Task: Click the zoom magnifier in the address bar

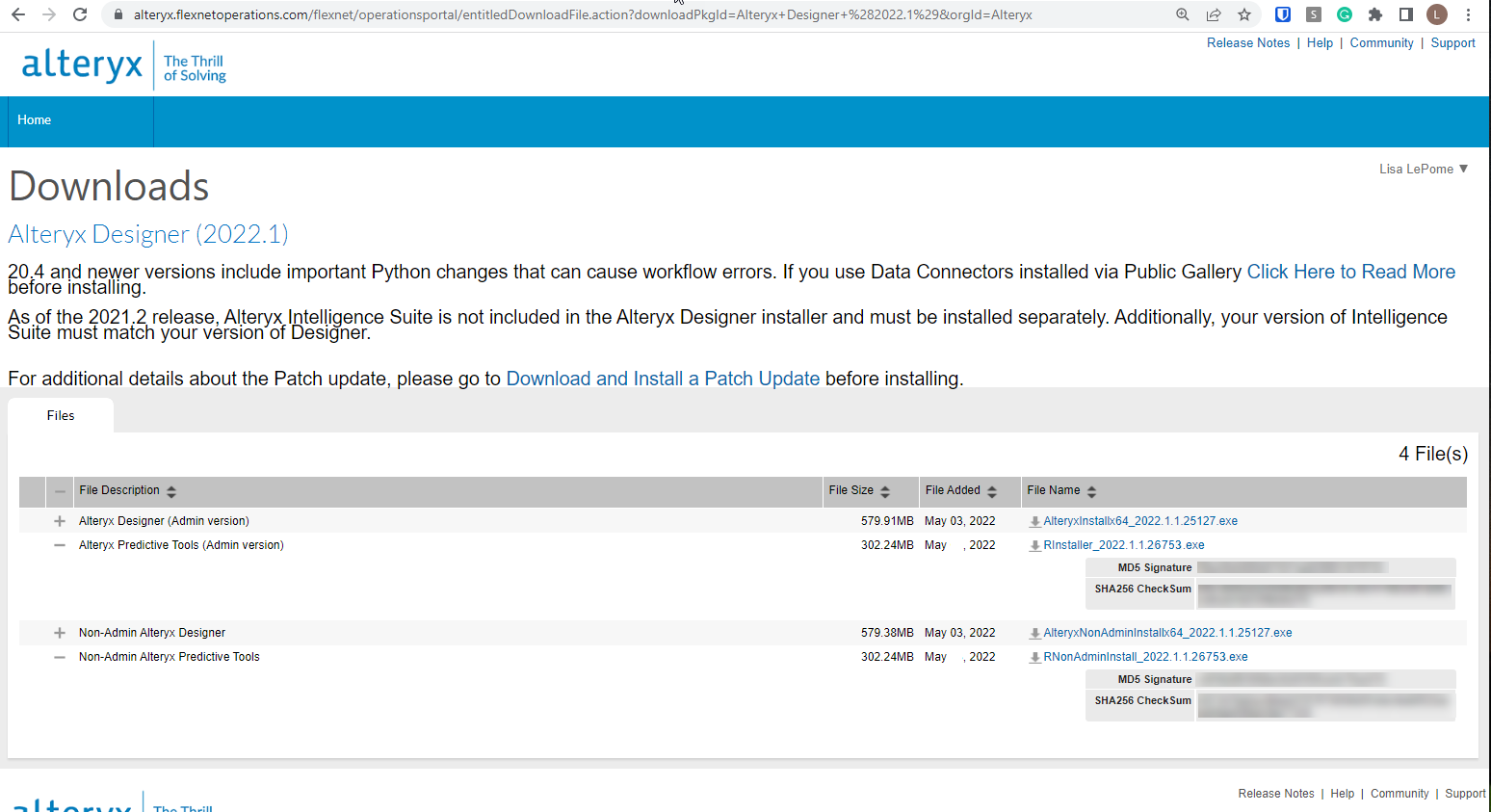Action: tap(1182, 14)
